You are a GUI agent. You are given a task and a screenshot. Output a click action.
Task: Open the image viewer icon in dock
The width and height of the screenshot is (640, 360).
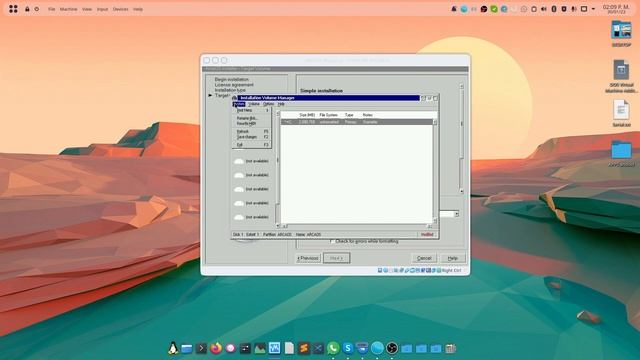click(x=260, y=348)
